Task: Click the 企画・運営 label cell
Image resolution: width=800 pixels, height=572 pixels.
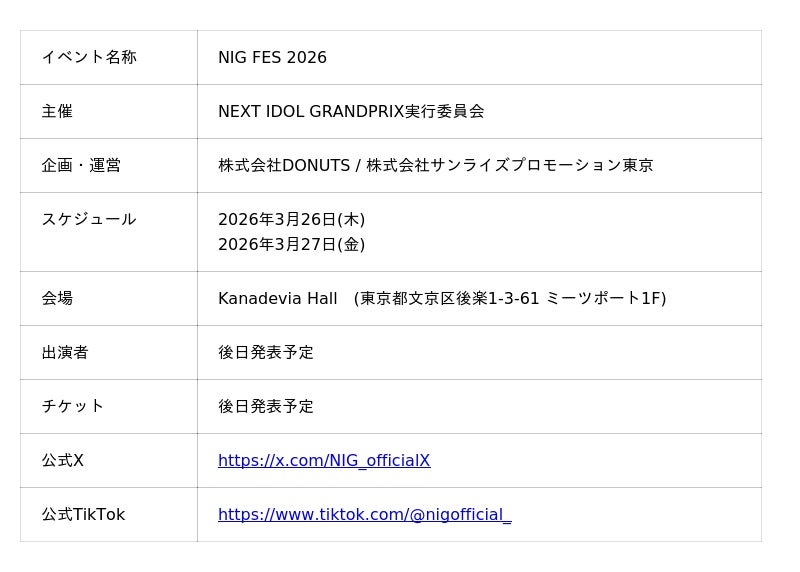Action: (x=81, y=165)
